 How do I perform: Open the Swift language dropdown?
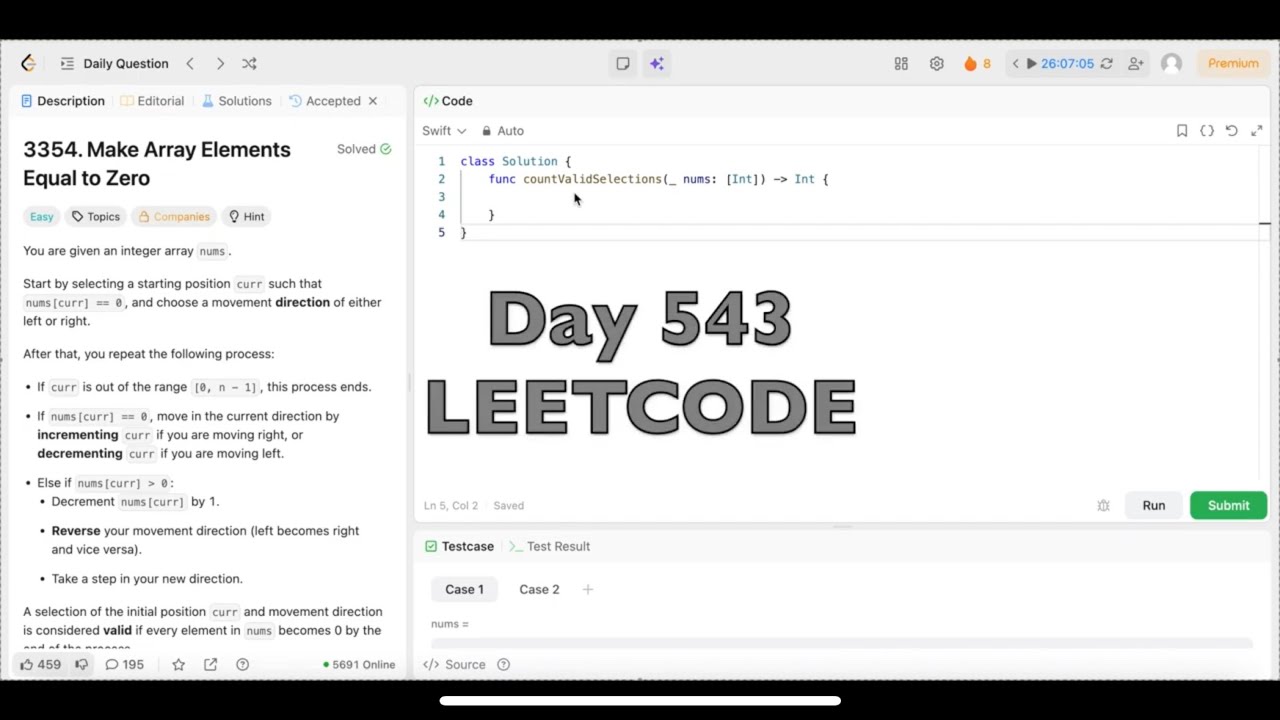(444, 131)
